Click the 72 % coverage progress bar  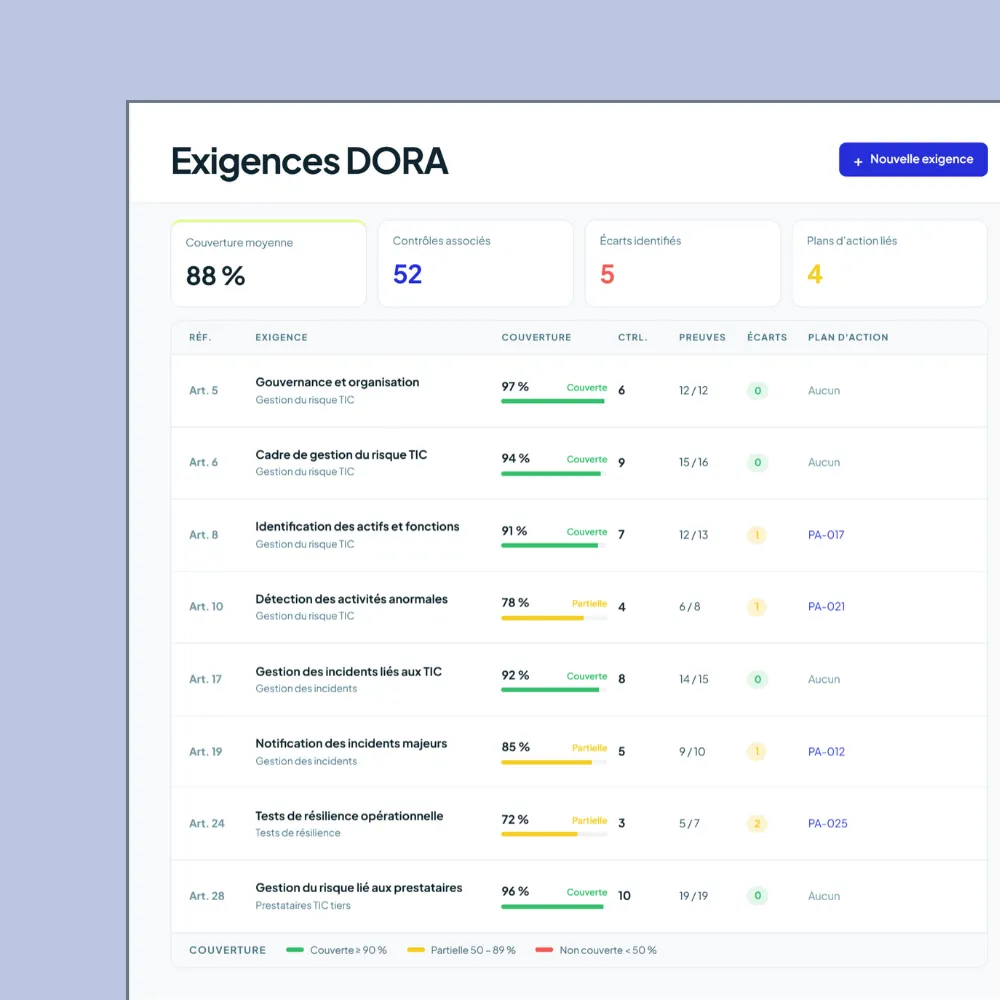[x=554, y=834]
